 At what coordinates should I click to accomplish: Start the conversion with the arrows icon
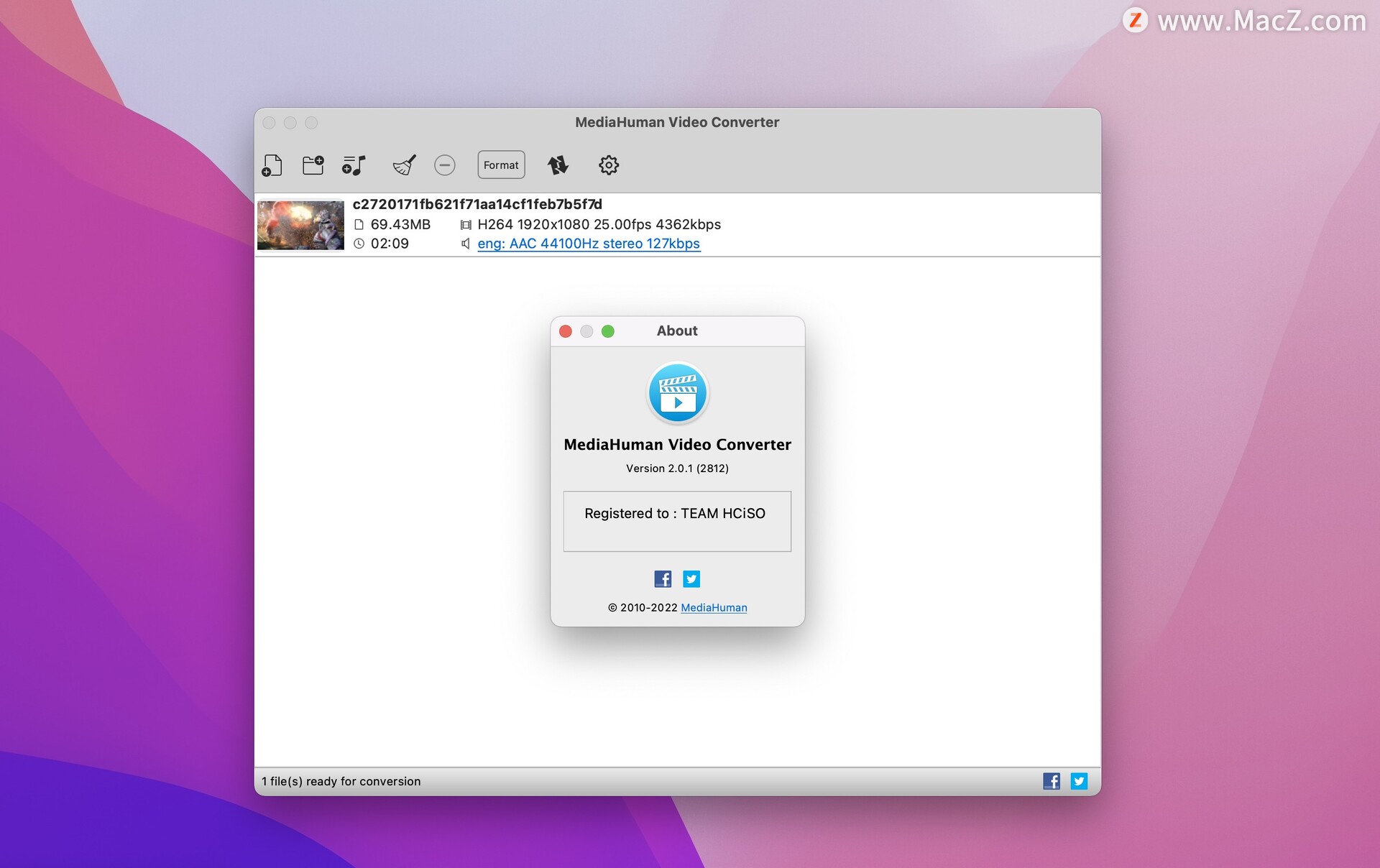click(558, 165)
